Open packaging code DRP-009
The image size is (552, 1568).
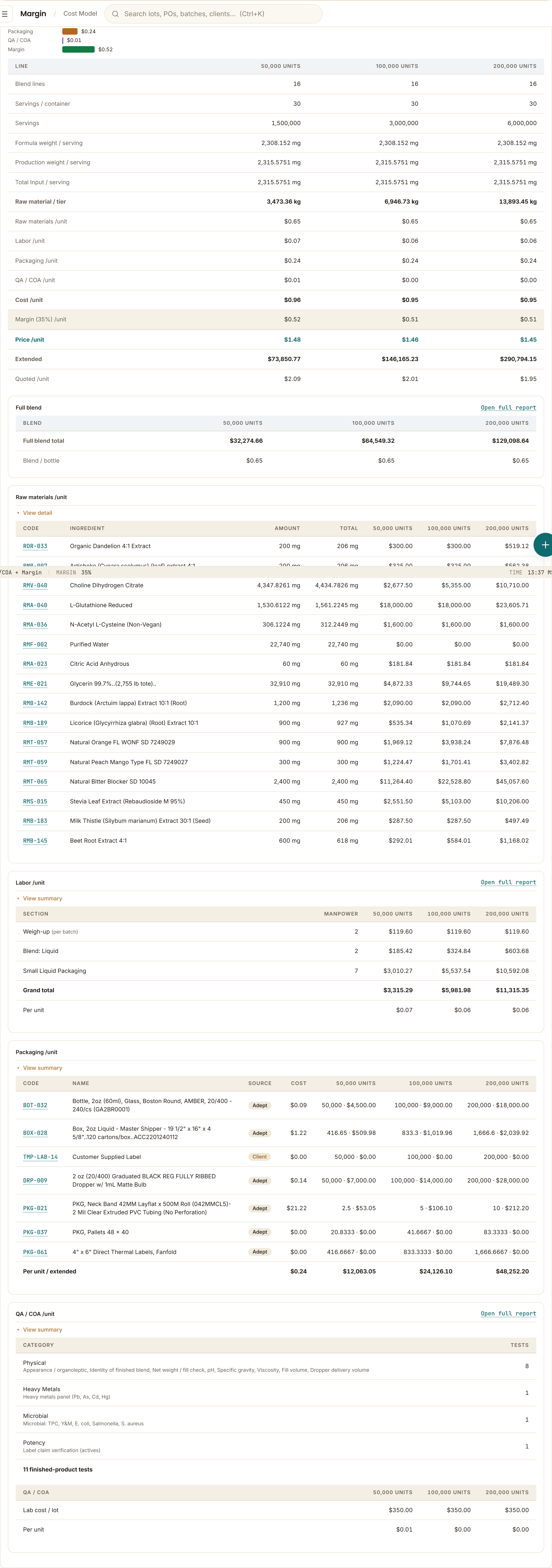(35, 1180)
